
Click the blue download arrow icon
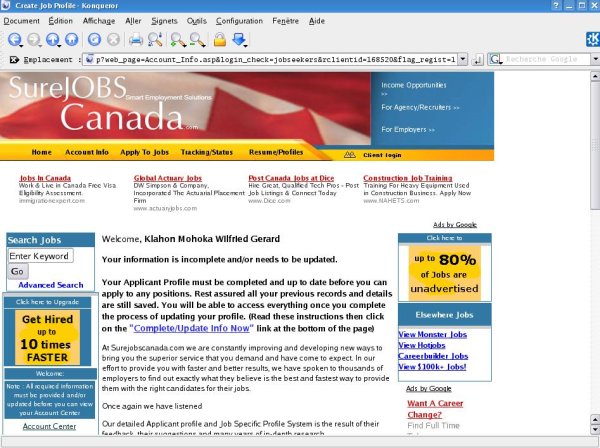click(239, 39)
